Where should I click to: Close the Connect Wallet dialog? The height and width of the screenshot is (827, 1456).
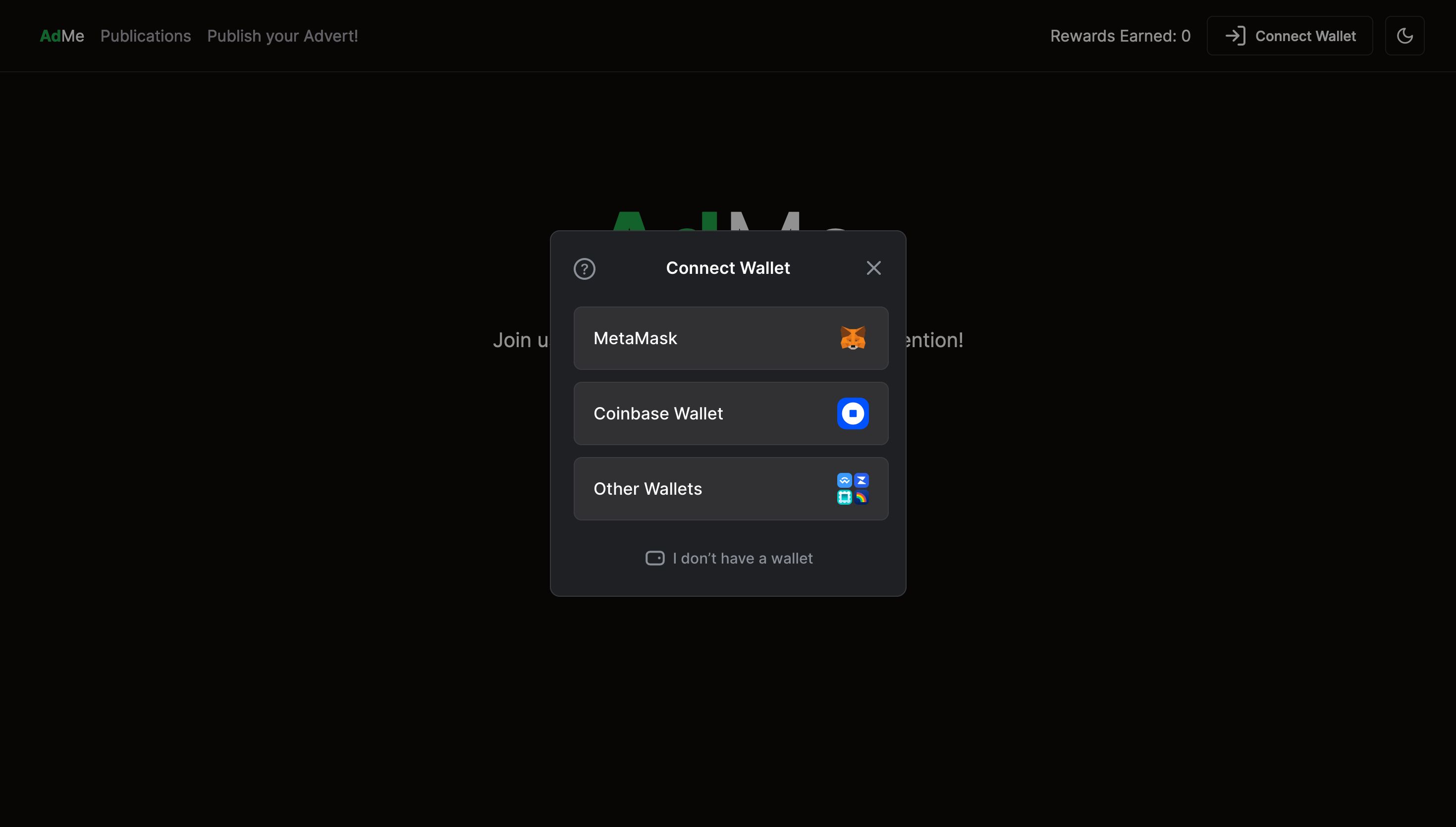(873, 268)
